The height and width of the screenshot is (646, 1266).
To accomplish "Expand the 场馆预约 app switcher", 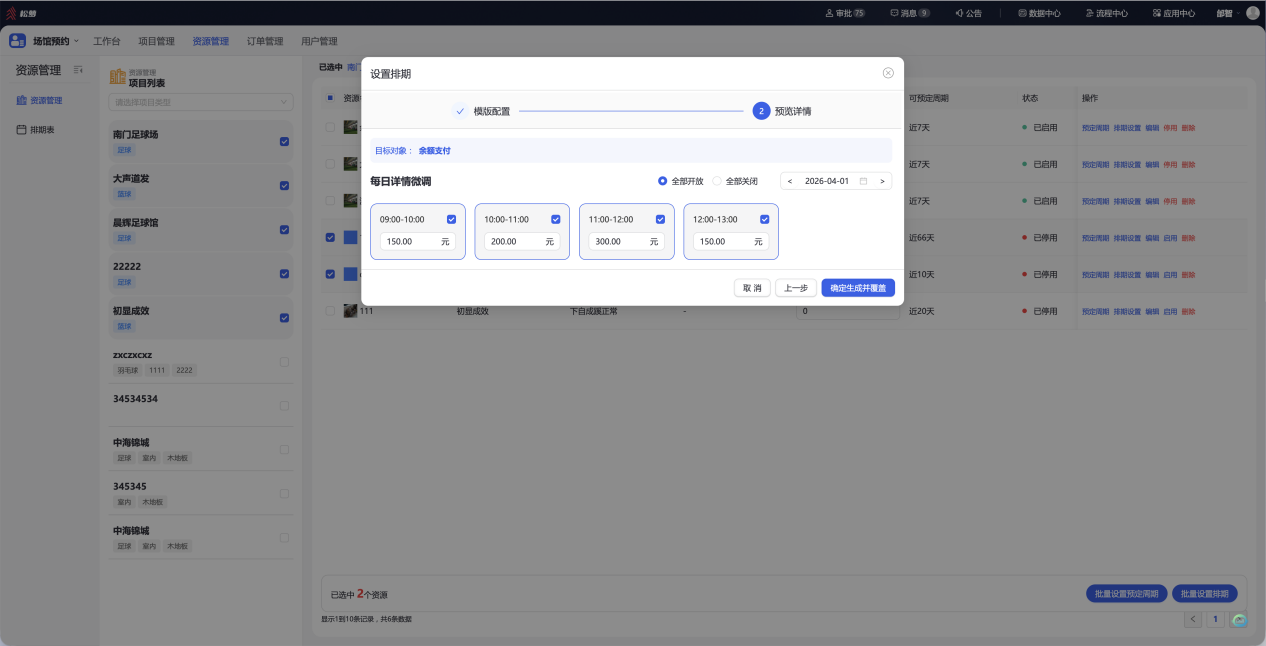I will point(45,41).
